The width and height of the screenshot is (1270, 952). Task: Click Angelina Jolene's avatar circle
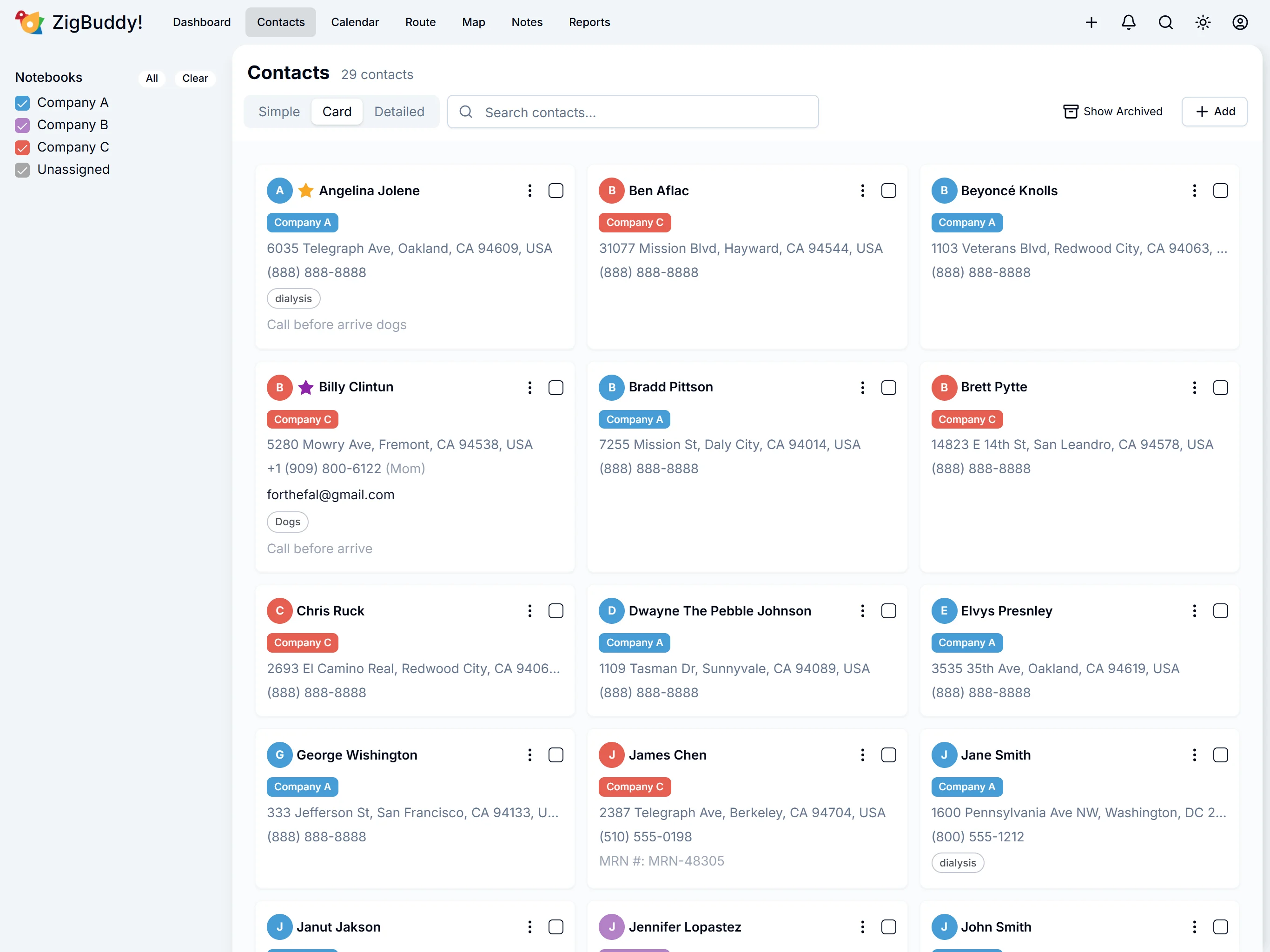[x=279, y=191]
